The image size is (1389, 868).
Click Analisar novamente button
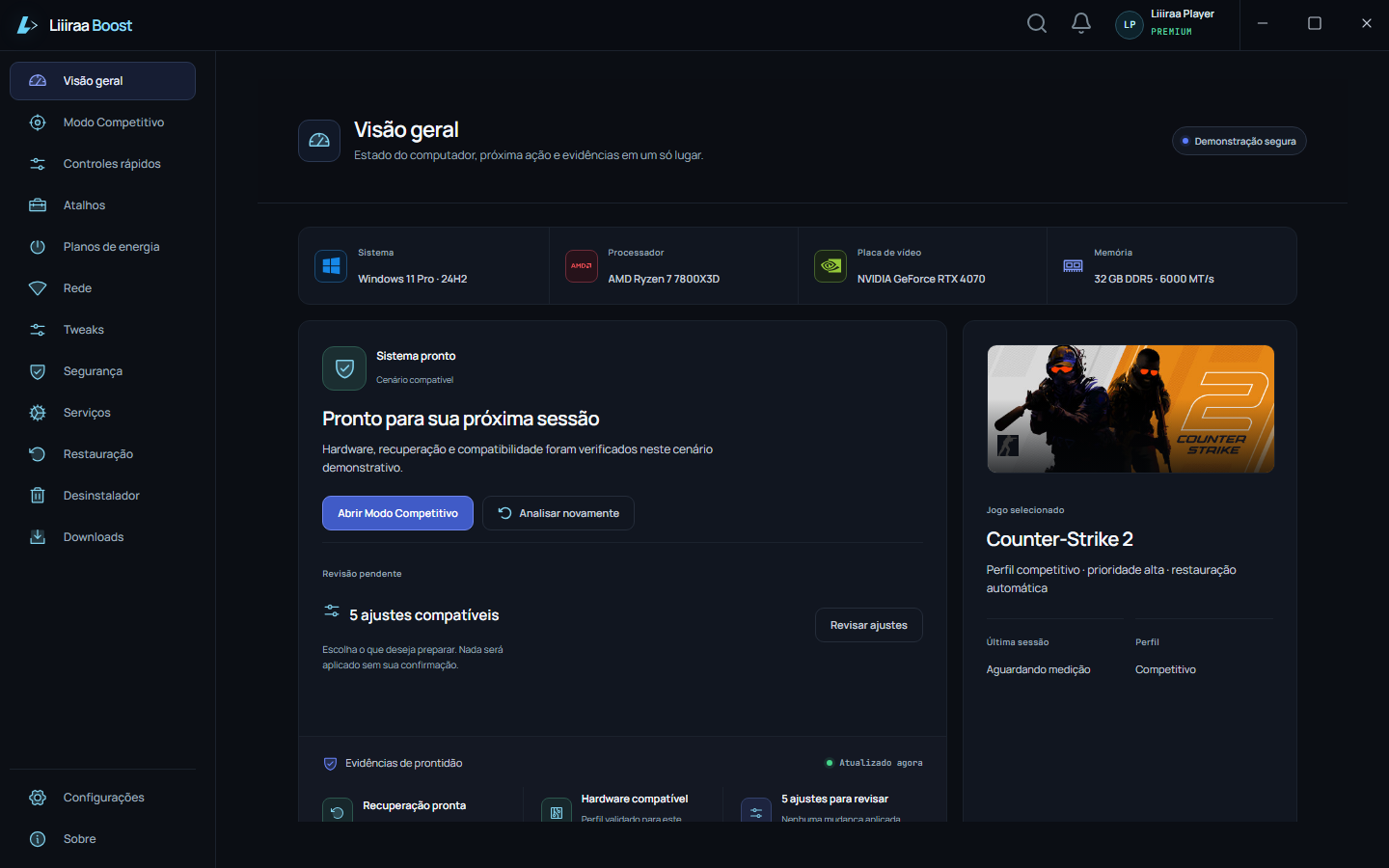click(x=558, y=513)
